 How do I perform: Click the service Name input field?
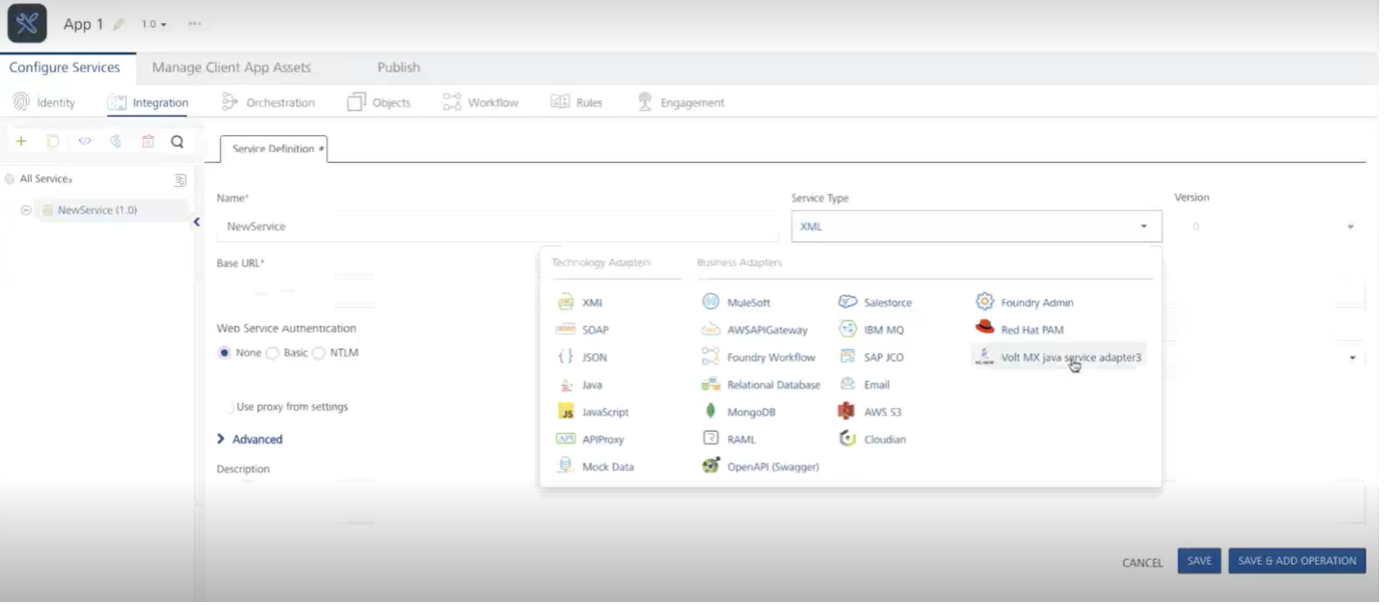(x=497, y=226)
